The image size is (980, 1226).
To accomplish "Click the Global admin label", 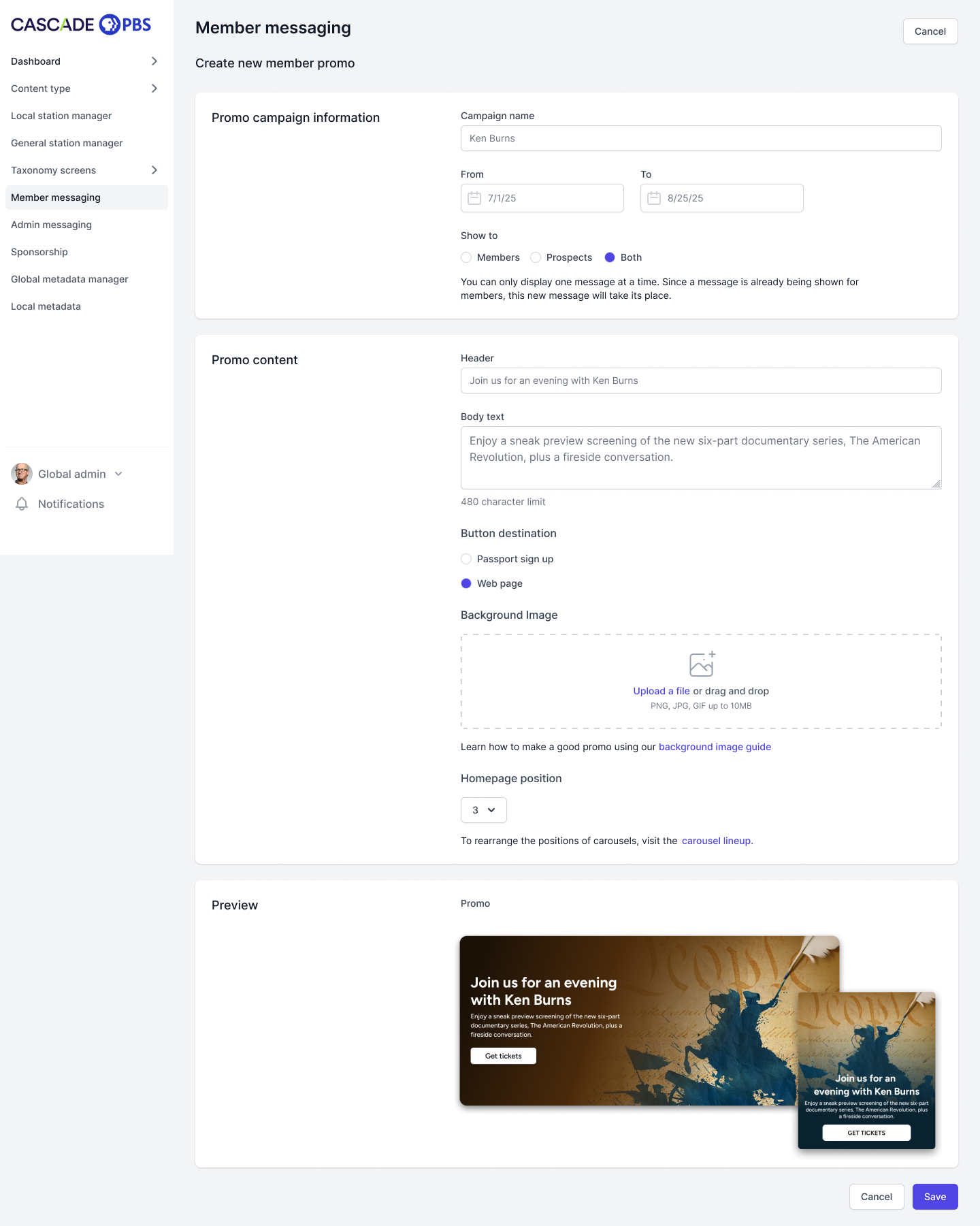I will pos(72,474).
